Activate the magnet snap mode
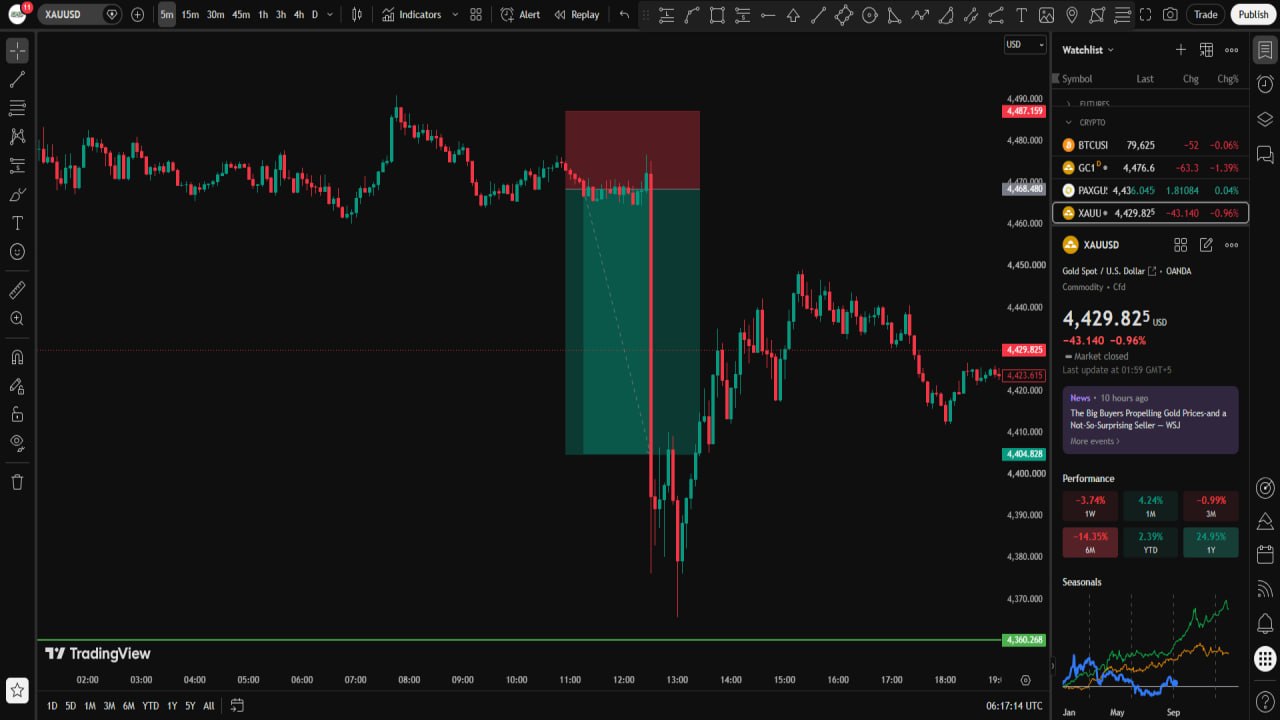This screenshot has width=1280, height=720. pos(17,357)
